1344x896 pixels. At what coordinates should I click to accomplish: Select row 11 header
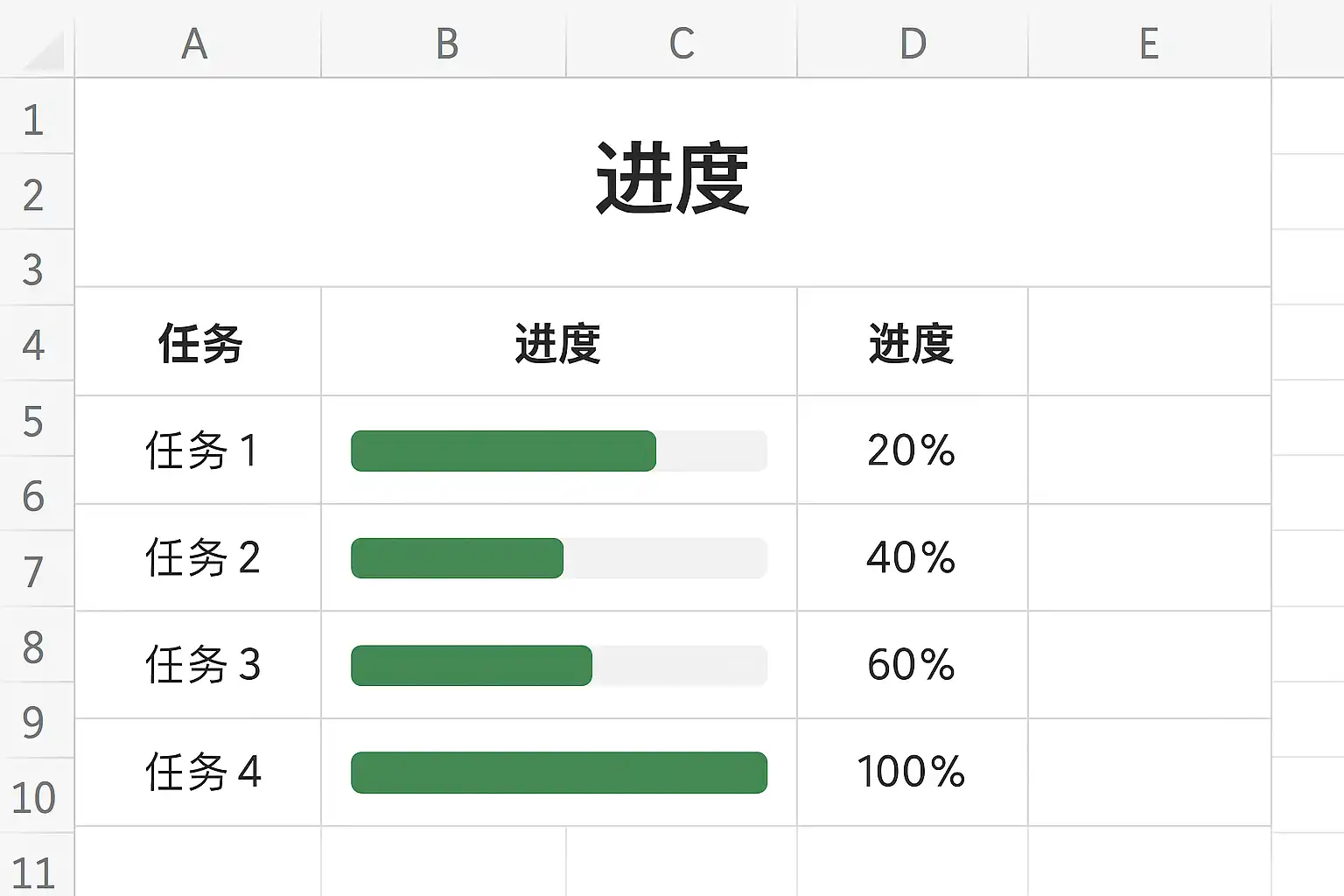coord(33,873)
